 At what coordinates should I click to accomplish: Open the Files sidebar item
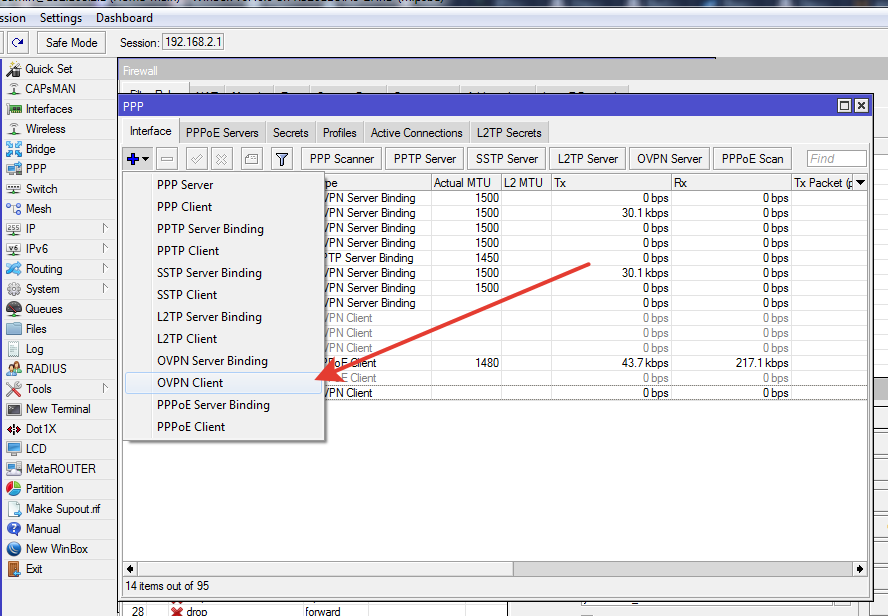(36, 329)
